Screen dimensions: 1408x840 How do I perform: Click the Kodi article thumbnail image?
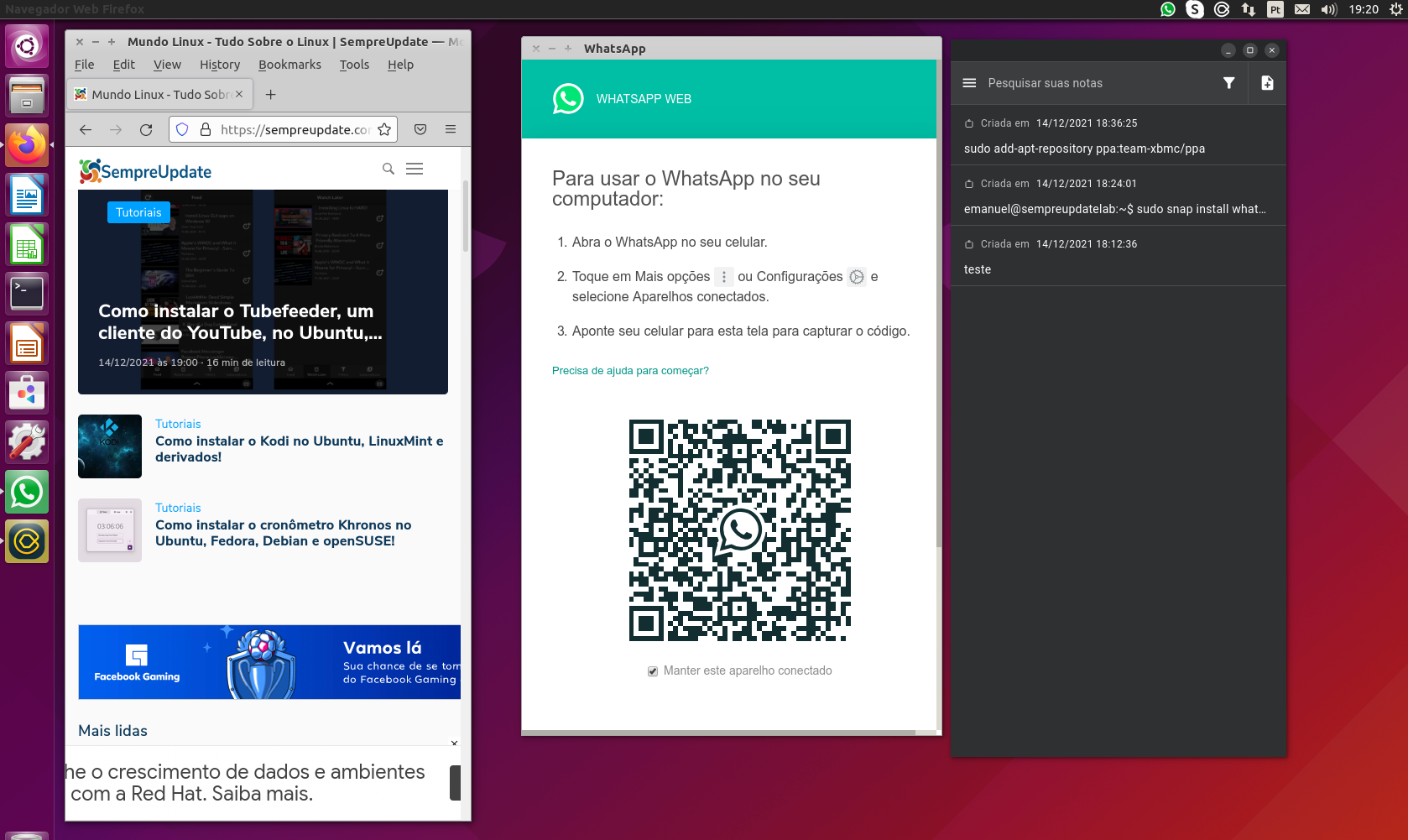(x=110, y=446)
